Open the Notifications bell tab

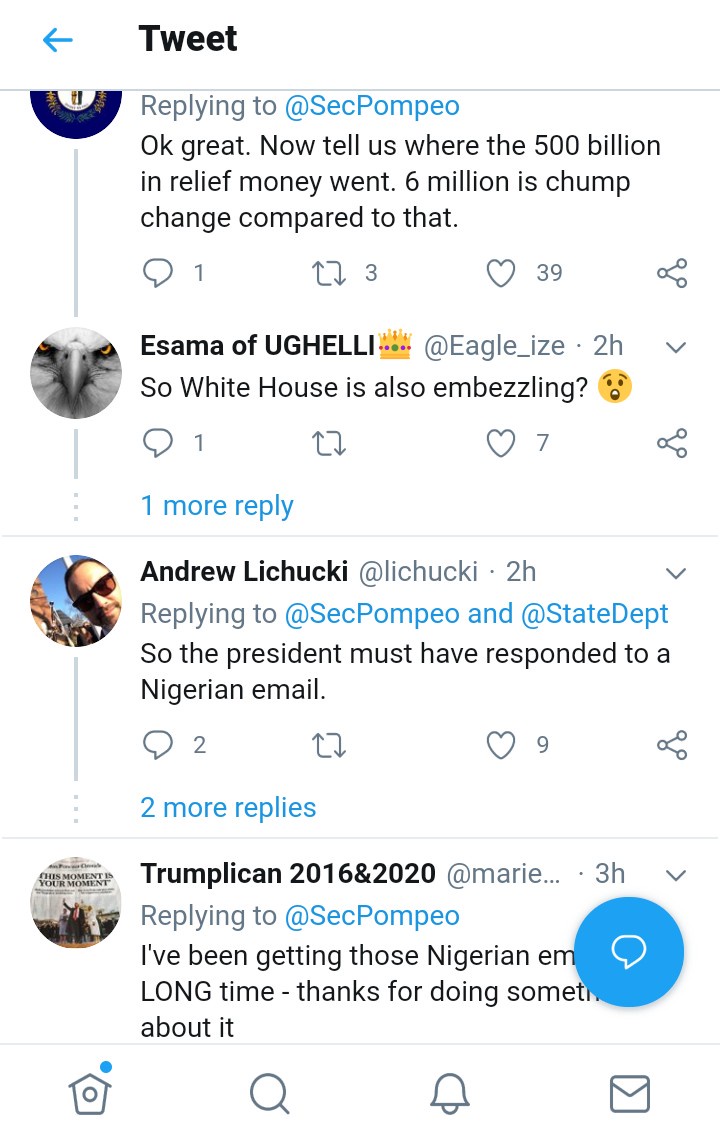click(450, 1092)
